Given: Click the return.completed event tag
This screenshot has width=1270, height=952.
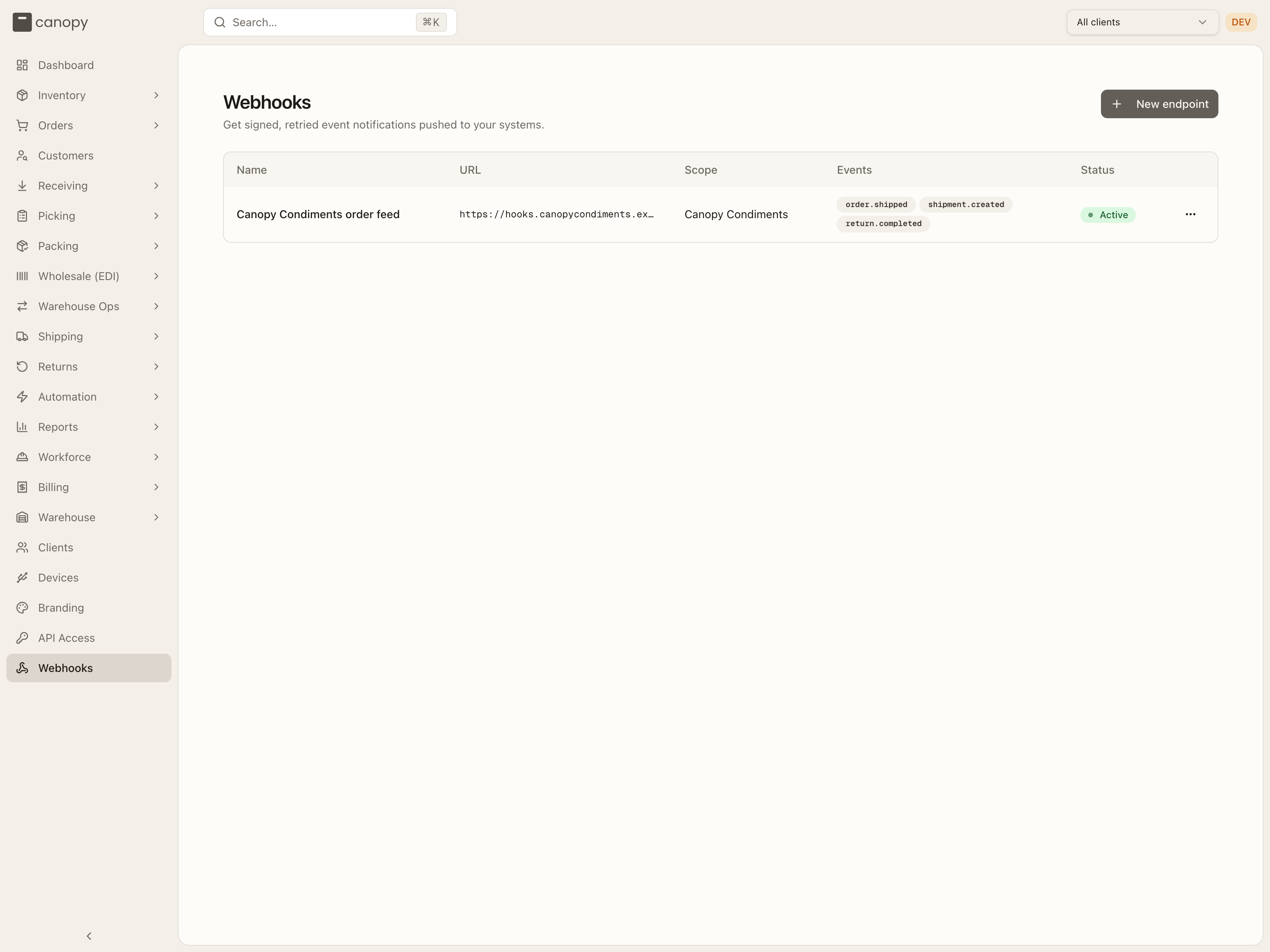Looking at the screenshot, I should [883, 224].
